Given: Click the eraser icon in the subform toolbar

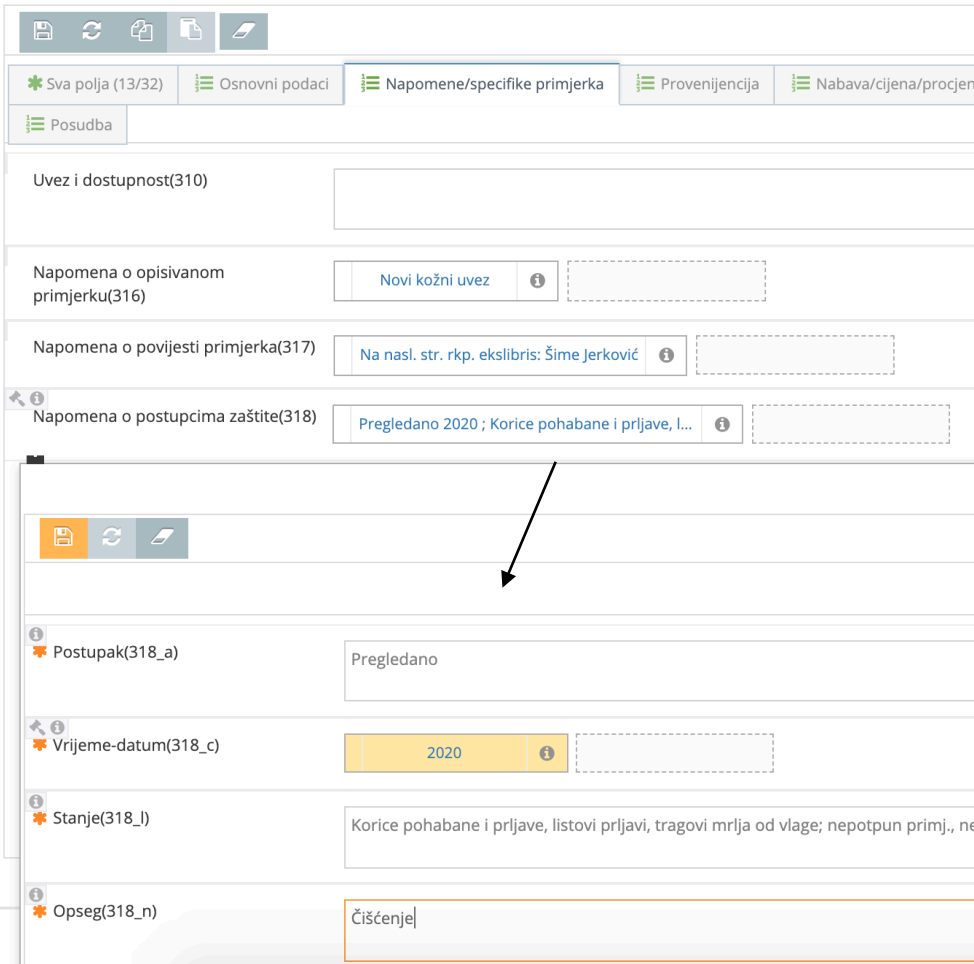Looking at the screenshot, I should [162, 538].
